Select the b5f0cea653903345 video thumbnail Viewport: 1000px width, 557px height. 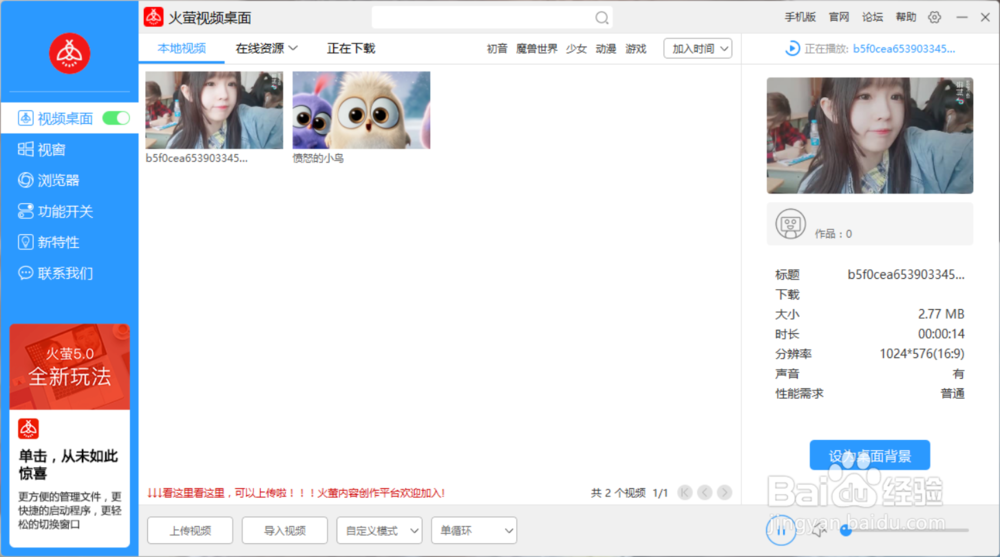pos(214,110)
